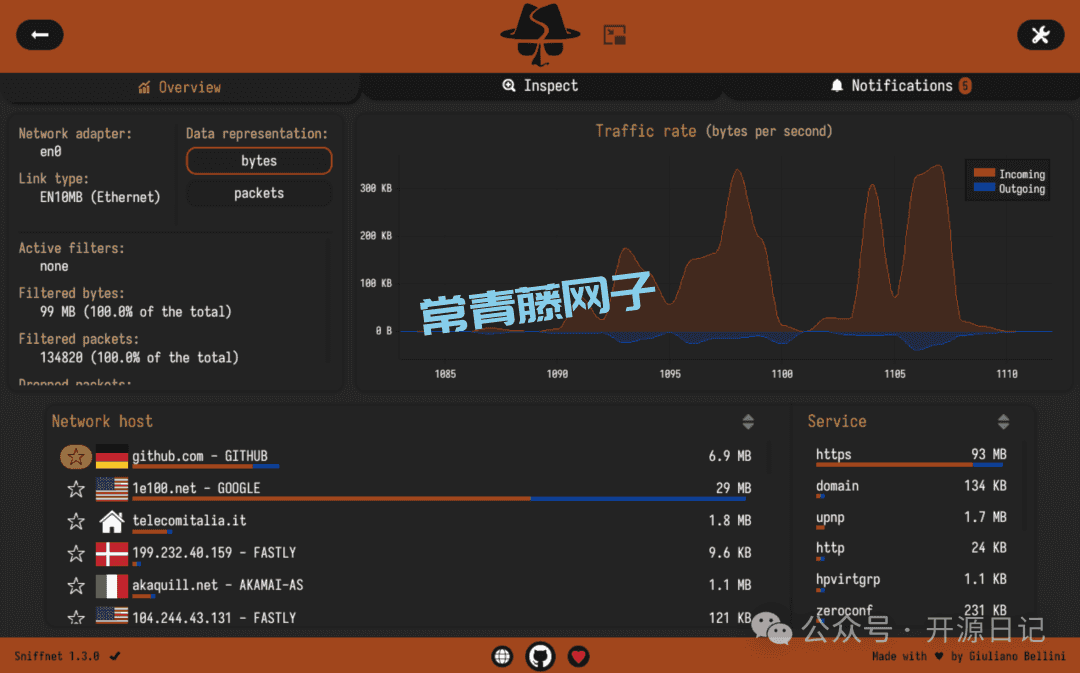Open settings with the wrench icon
The width and height of the screenshot is (1080, 673).
pos(1040,35)
